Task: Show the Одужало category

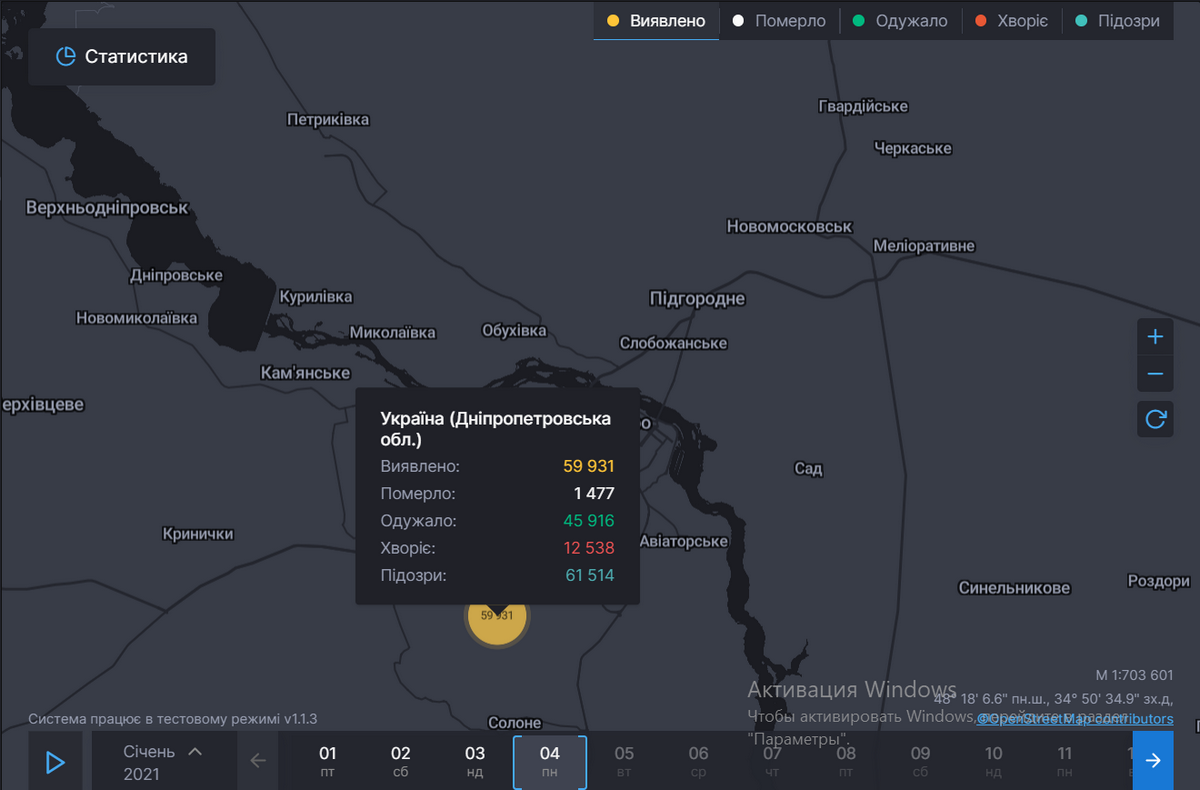Action: 900,21
